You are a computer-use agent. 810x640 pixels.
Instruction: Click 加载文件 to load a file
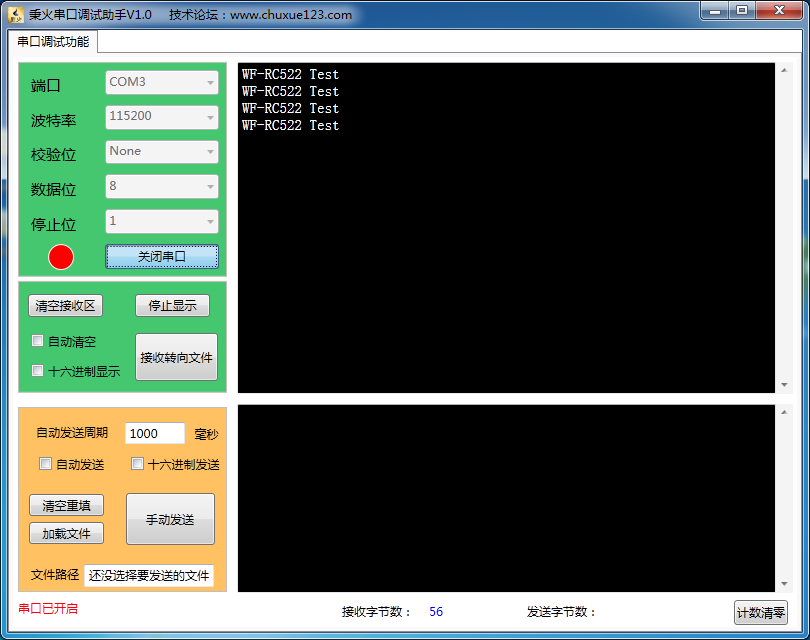click(66, 533)
